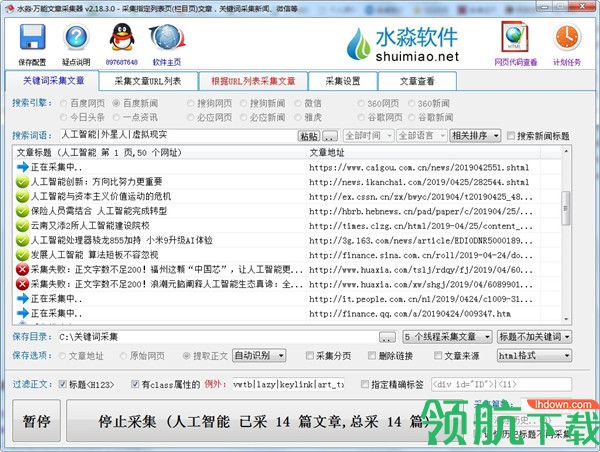The image size is (600, 452).
Task: Select 搜狗网页 radio option
Action: 191,103
